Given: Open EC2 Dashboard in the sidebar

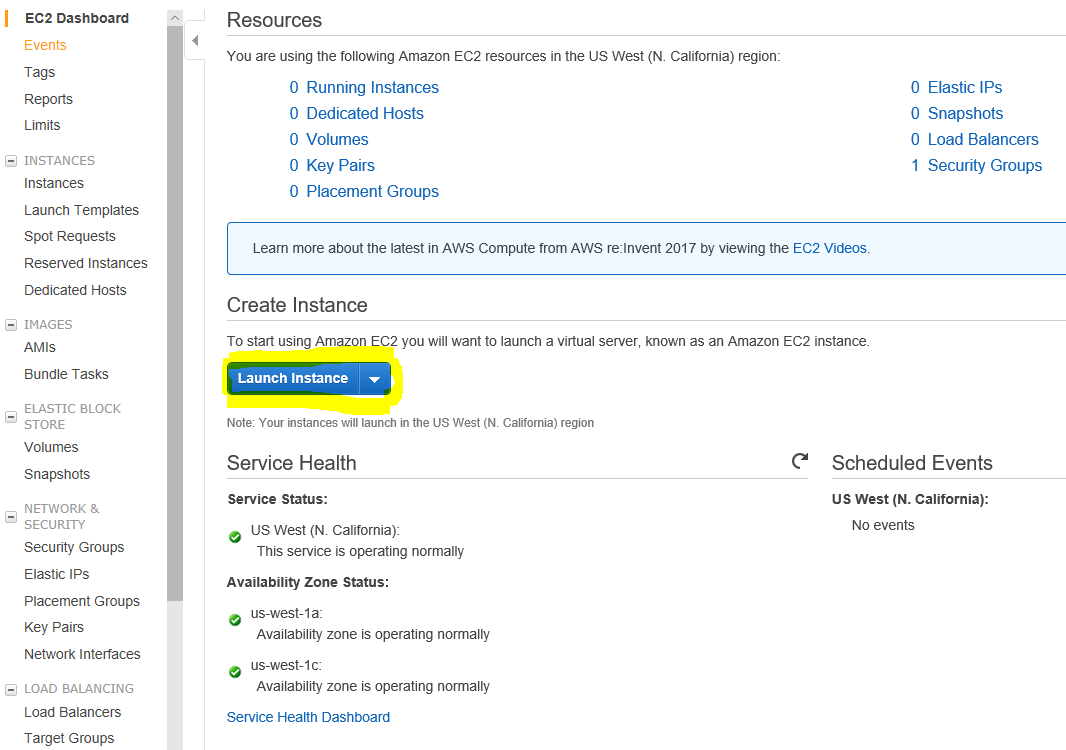Looking at the screenshot, I should 77,18.
